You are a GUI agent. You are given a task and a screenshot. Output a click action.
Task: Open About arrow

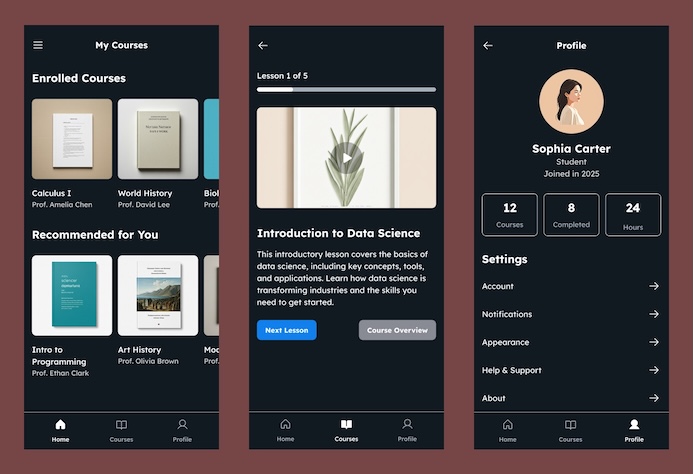click(x=654, y=398)
